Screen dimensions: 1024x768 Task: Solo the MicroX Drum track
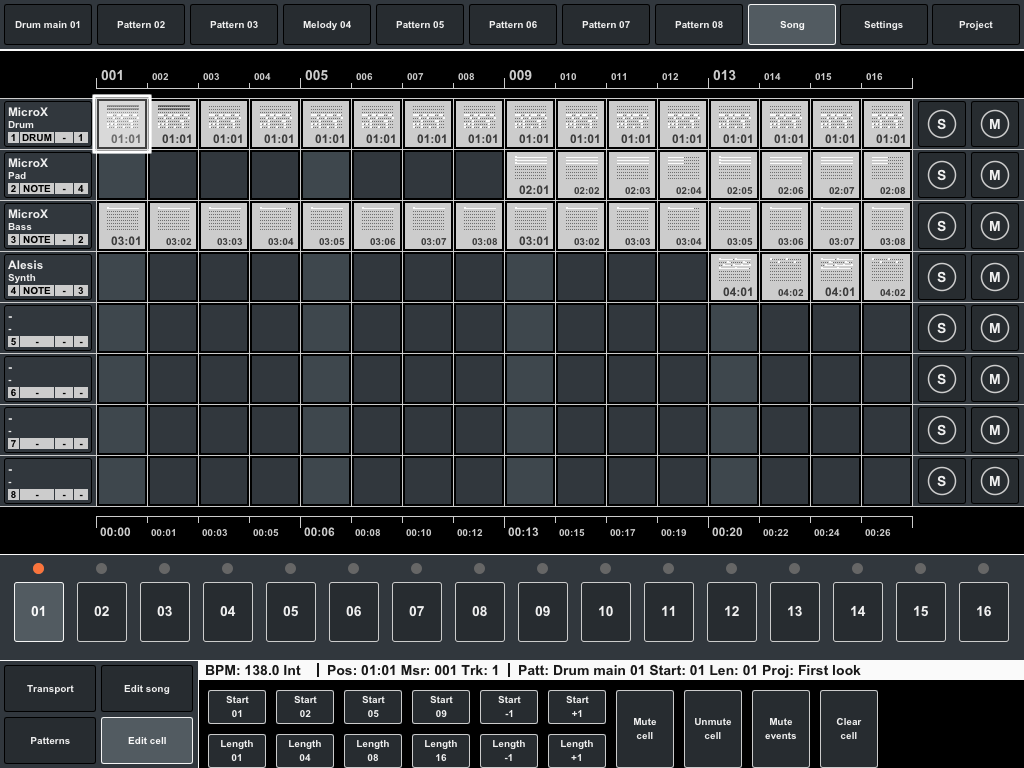click(941, 124)
